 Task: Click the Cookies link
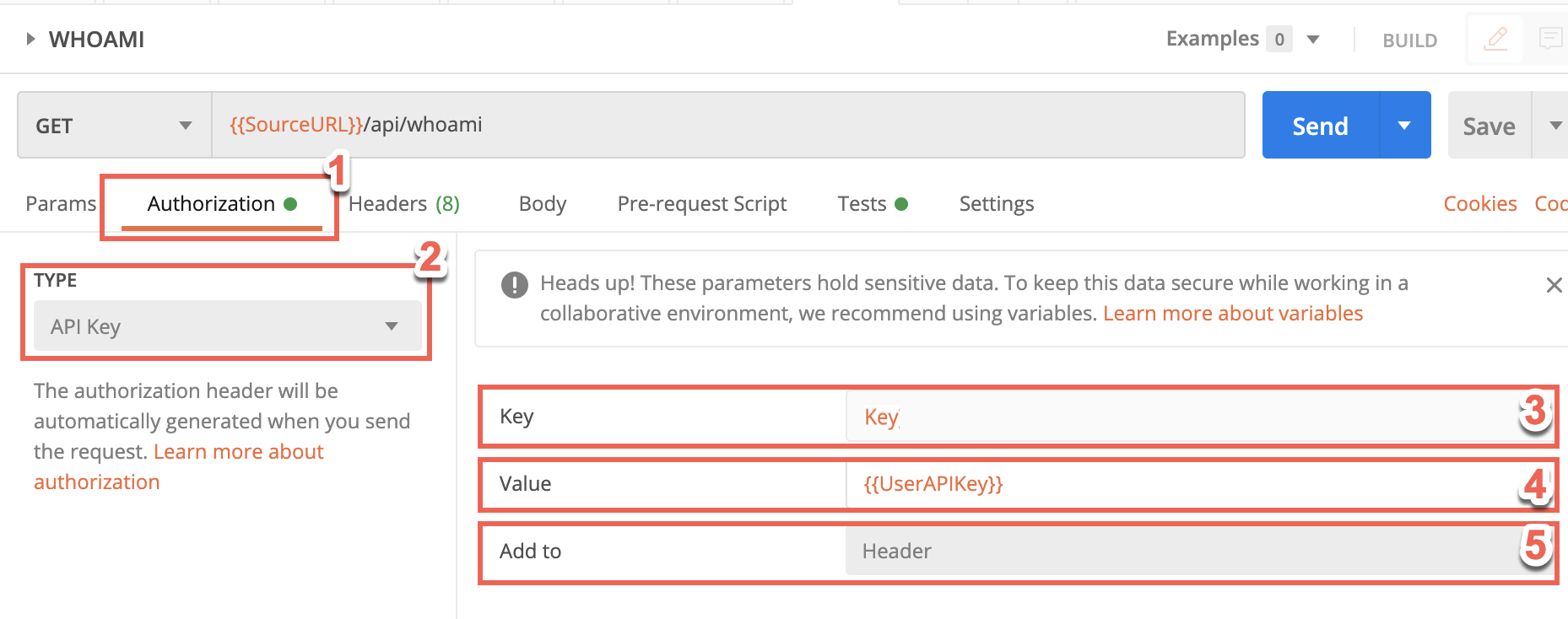pos(1479,204)
